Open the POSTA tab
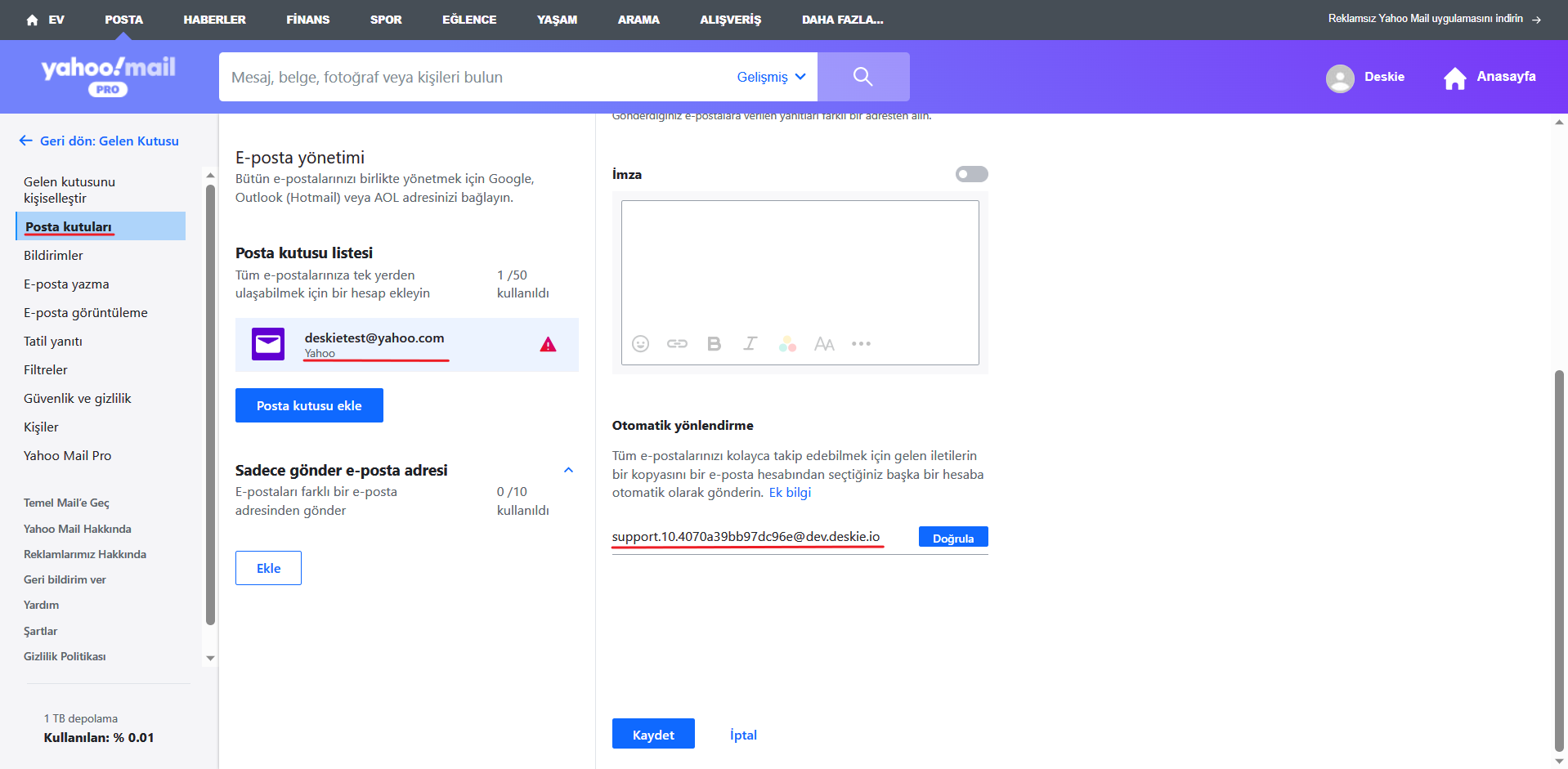The height and width of the screenshot is (769, 1568). click(x=124, y=20)
